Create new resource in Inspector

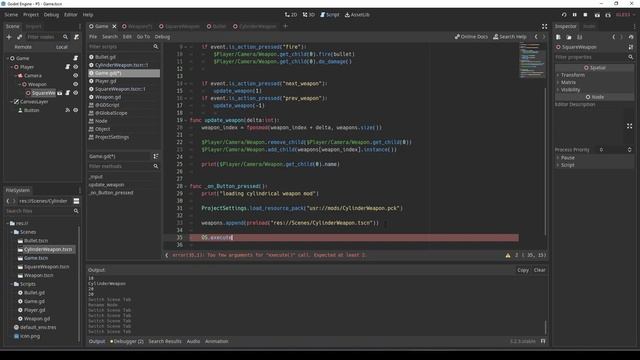[x=558, y=37]
